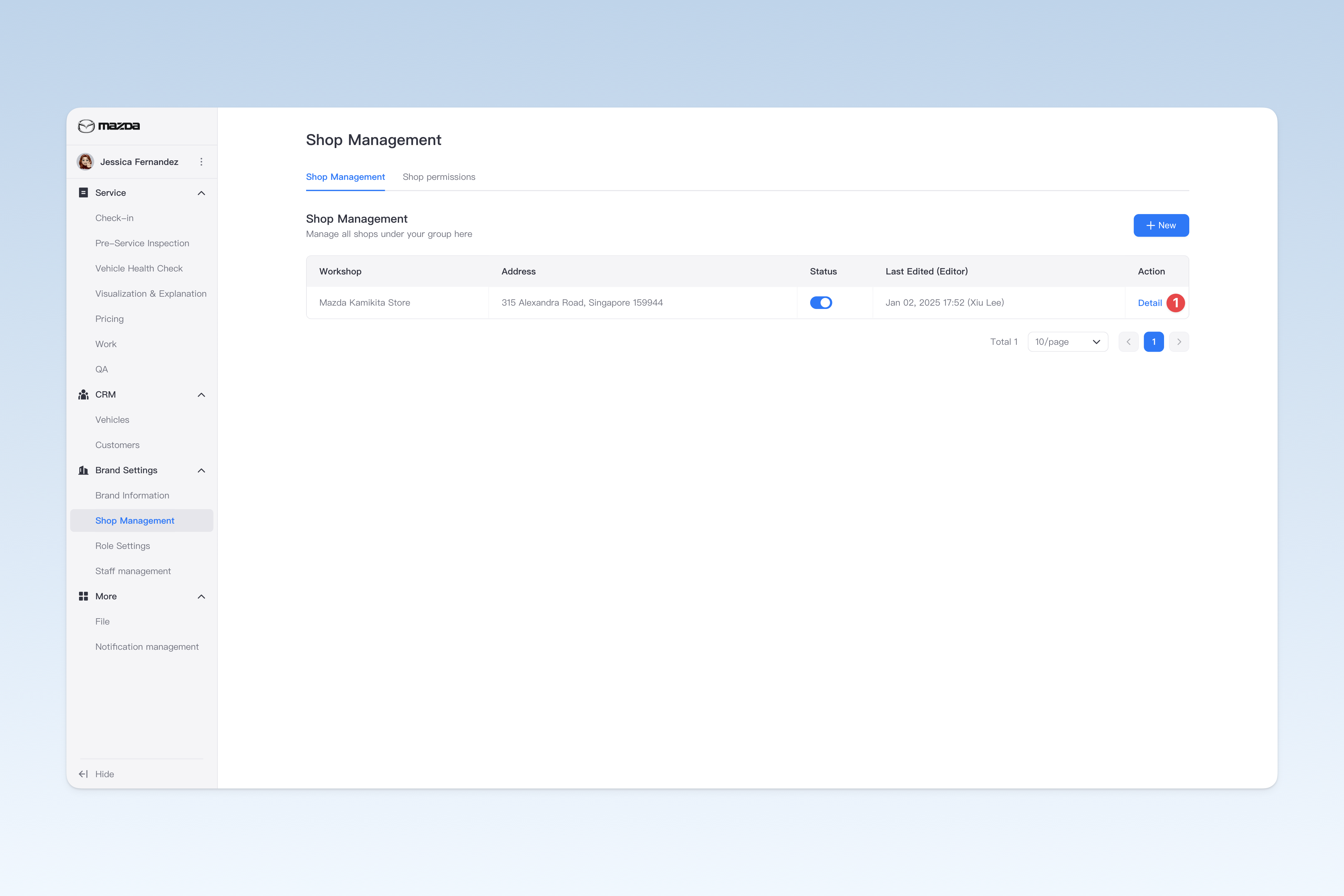Toggle Mazda Kamikita Store status switch

[x=821, y=303]
